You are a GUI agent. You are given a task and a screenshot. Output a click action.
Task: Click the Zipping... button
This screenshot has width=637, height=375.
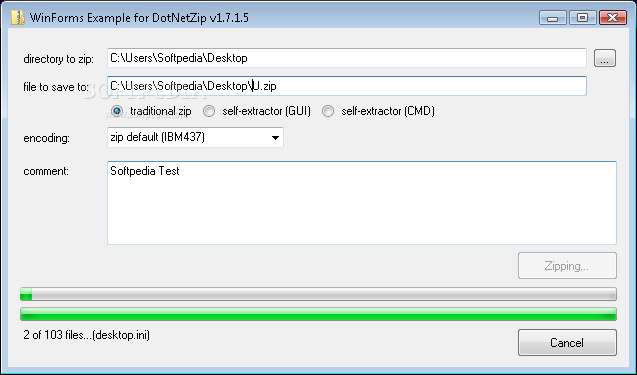tap(567, 266)
